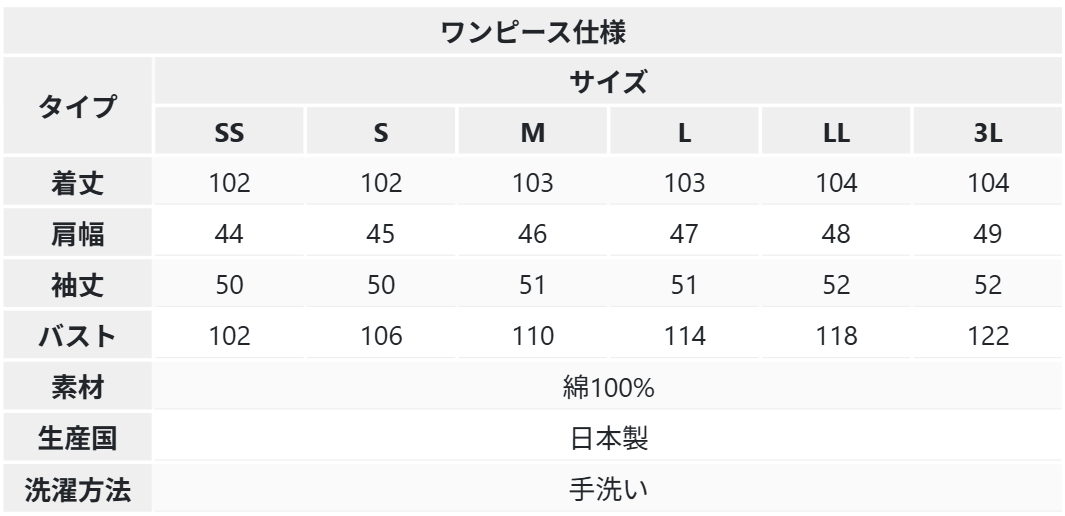Click the M size column header
Image resolution: width=1065 pixels, height=516 pixels.
coord(532,131)
